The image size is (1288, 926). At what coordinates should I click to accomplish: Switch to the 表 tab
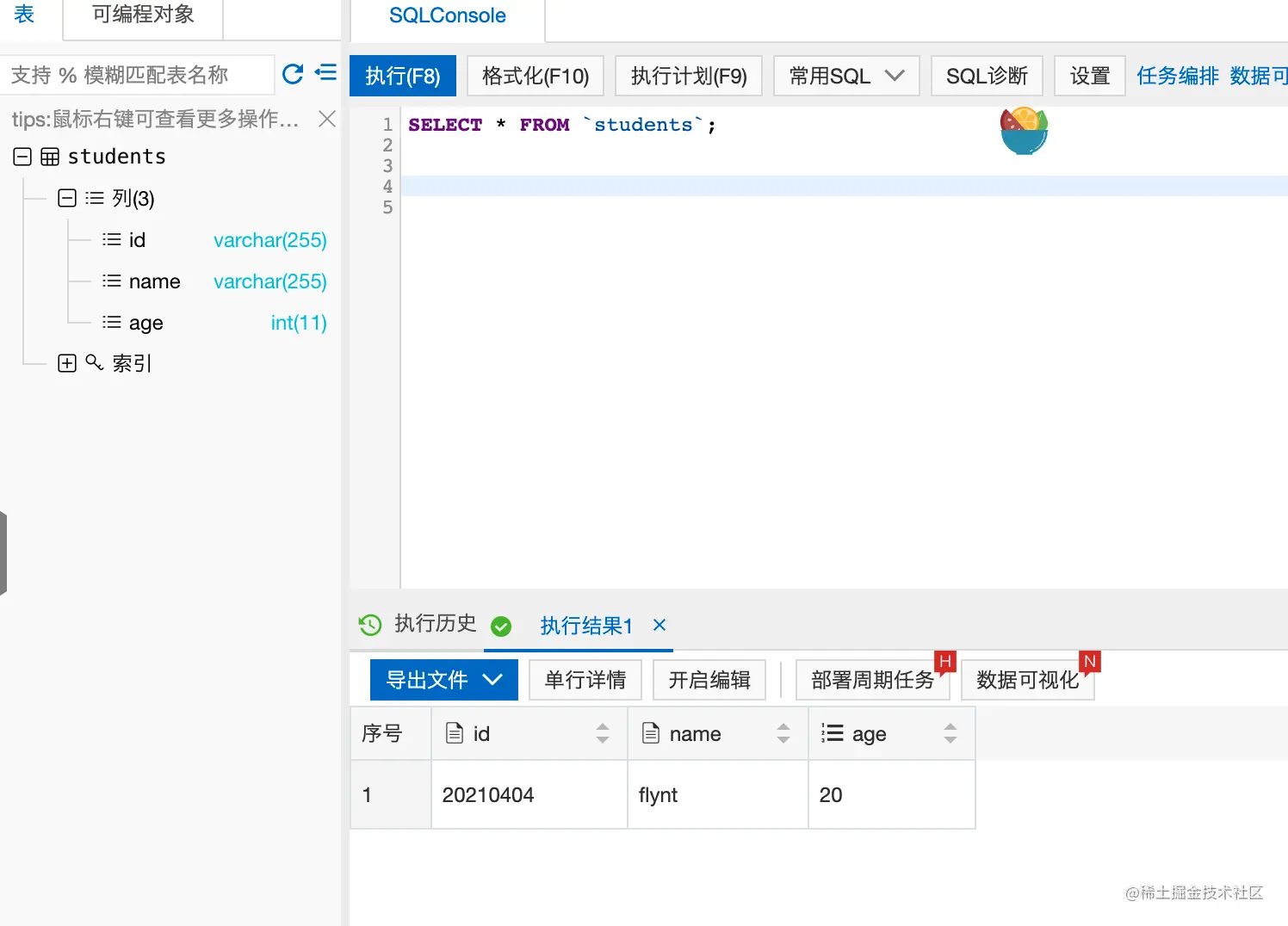[x=25, y=15]
